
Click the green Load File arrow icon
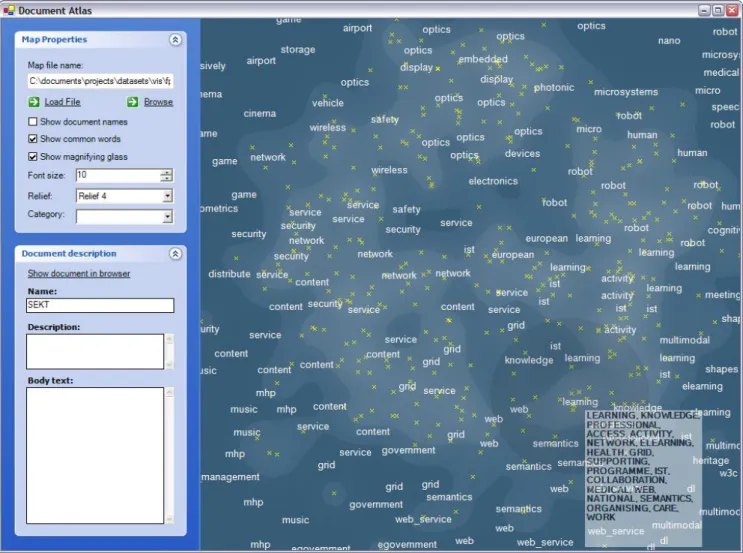(x=34, y=102)
